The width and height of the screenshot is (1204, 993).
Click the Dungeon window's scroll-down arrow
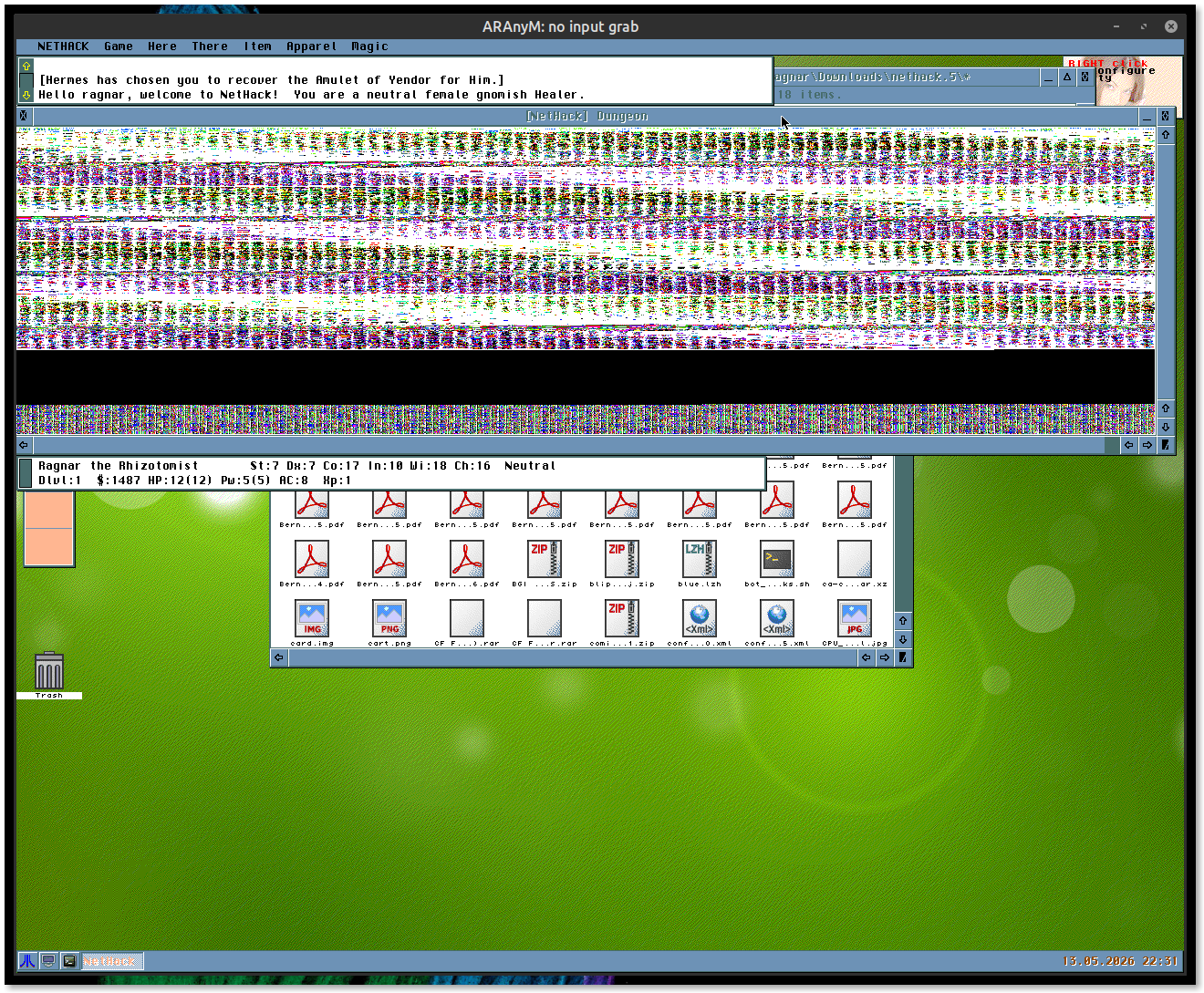click(x=1166, y=427)
